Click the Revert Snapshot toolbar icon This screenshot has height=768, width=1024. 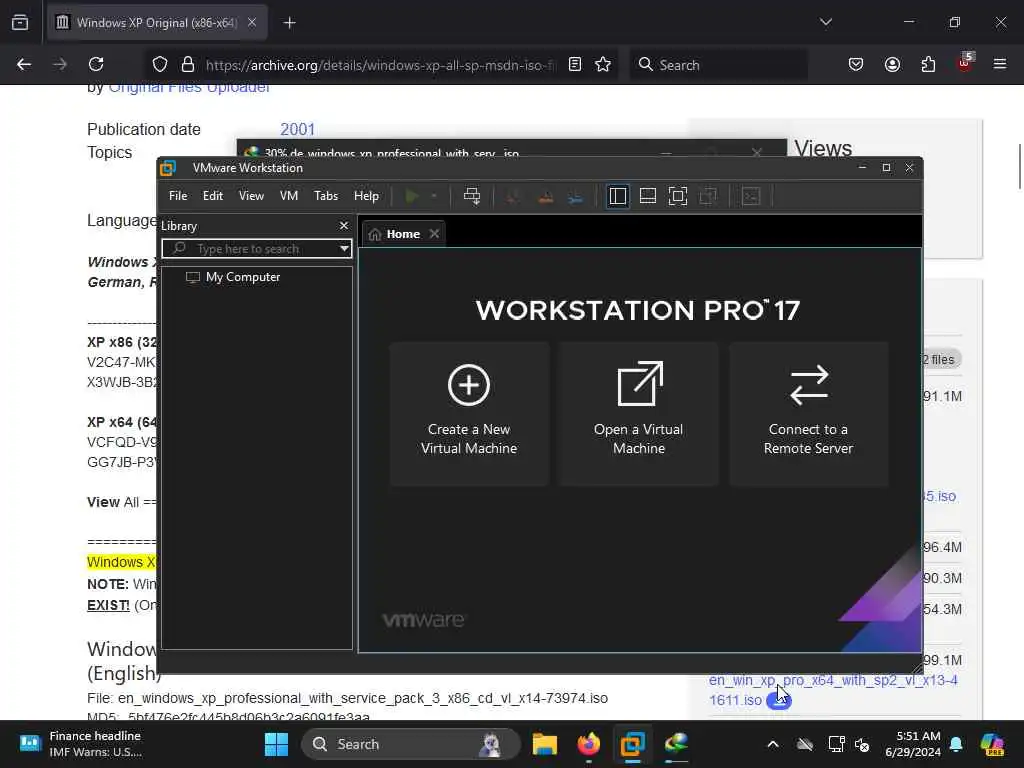point(545,197)
